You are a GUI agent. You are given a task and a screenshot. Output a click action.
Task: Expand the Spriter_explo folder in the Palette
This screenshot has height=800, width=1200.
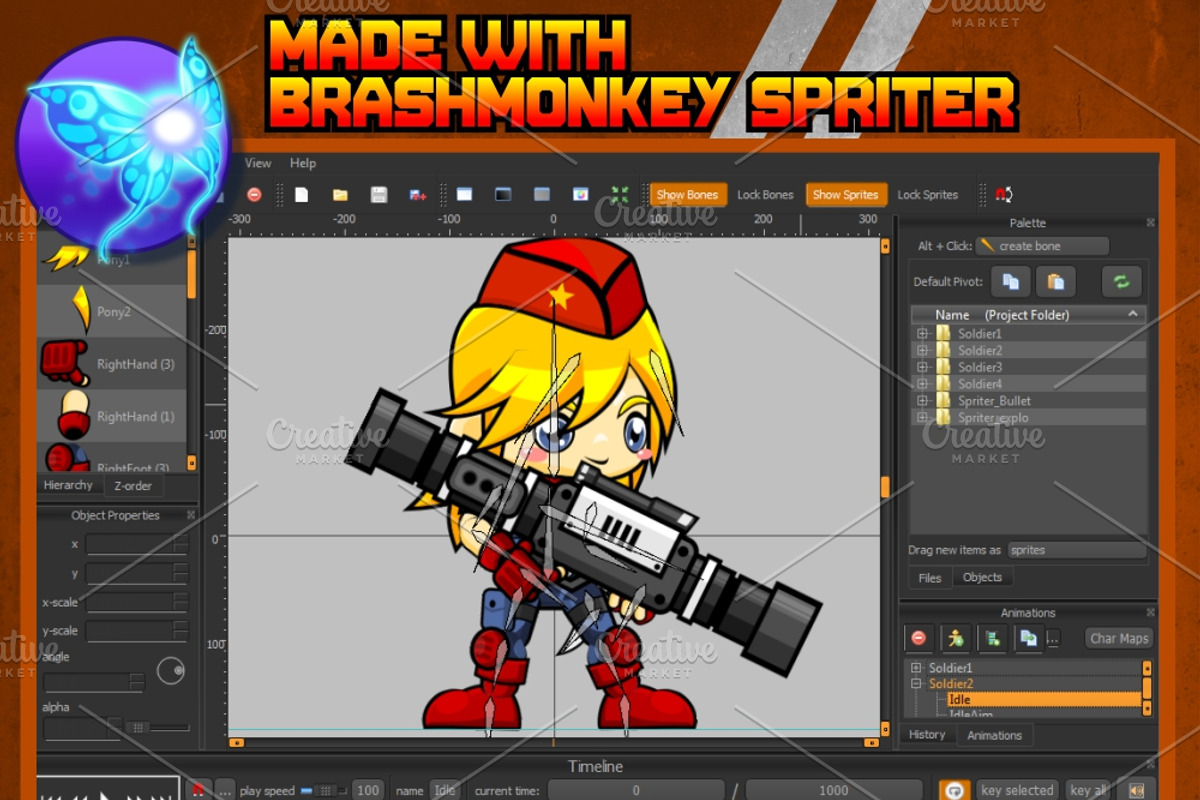tap(922, 418)
